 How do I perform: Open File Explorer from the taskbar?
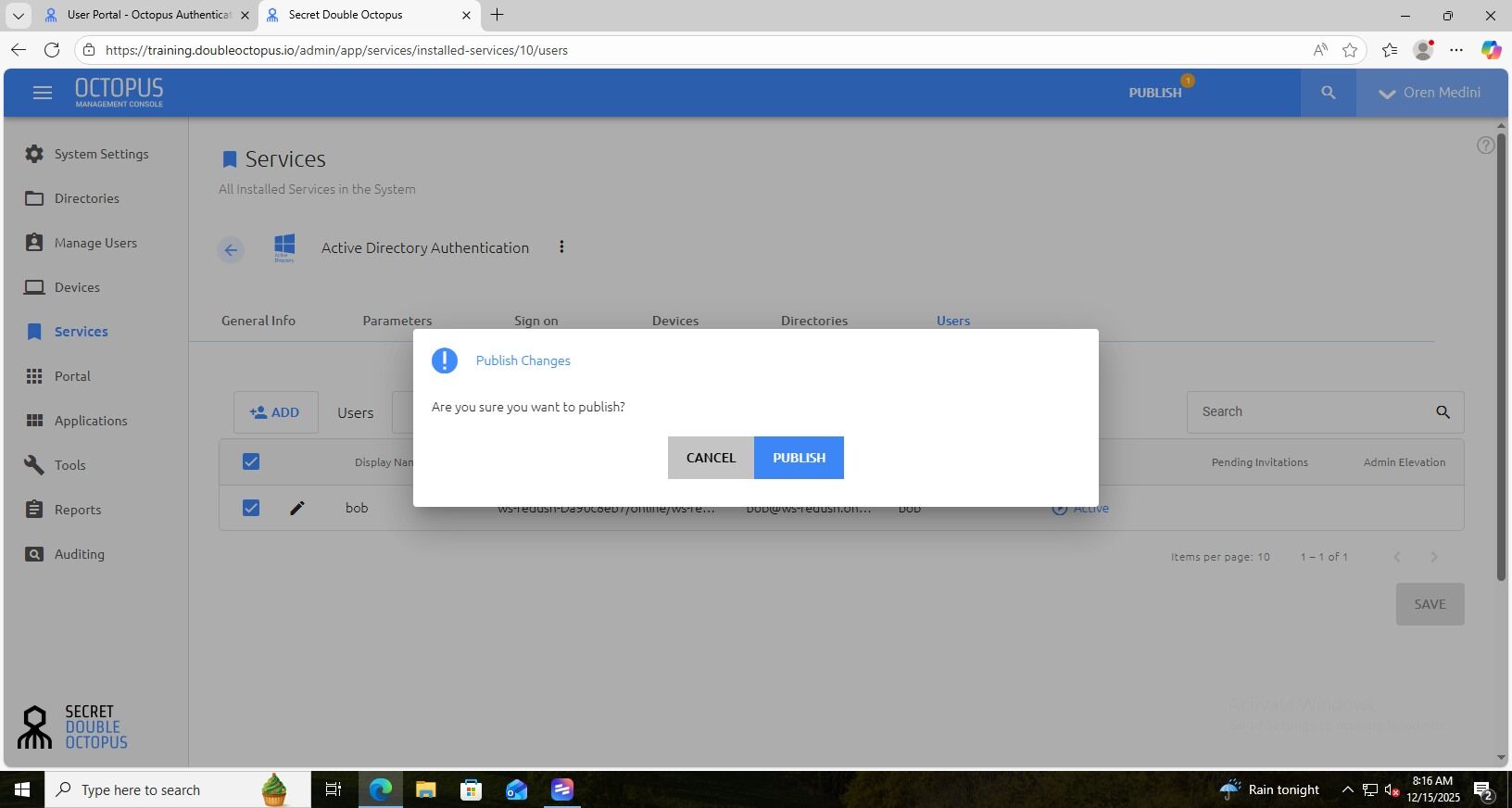(425, 789)
